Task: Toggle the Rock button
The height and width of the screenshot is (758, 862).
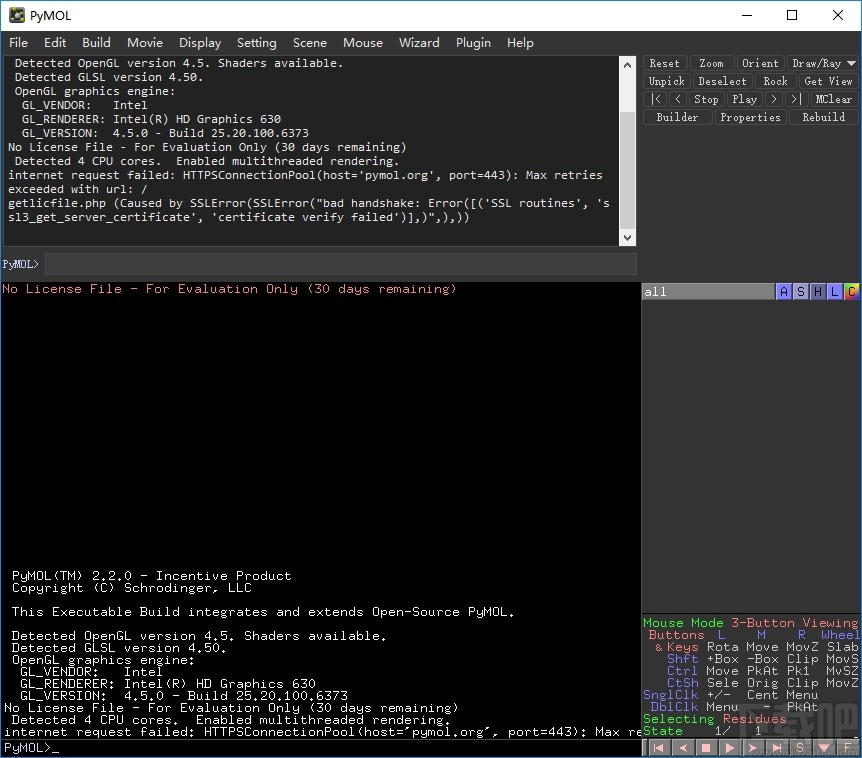Action: (x=775, y=81)
